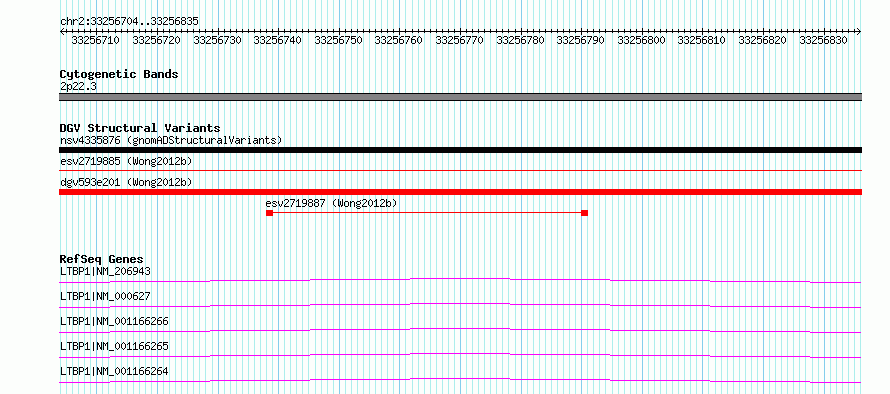Screen dimensions: 890x394
Task: Click the right red endpoint of esv2719887
Action: coord(585,213)
